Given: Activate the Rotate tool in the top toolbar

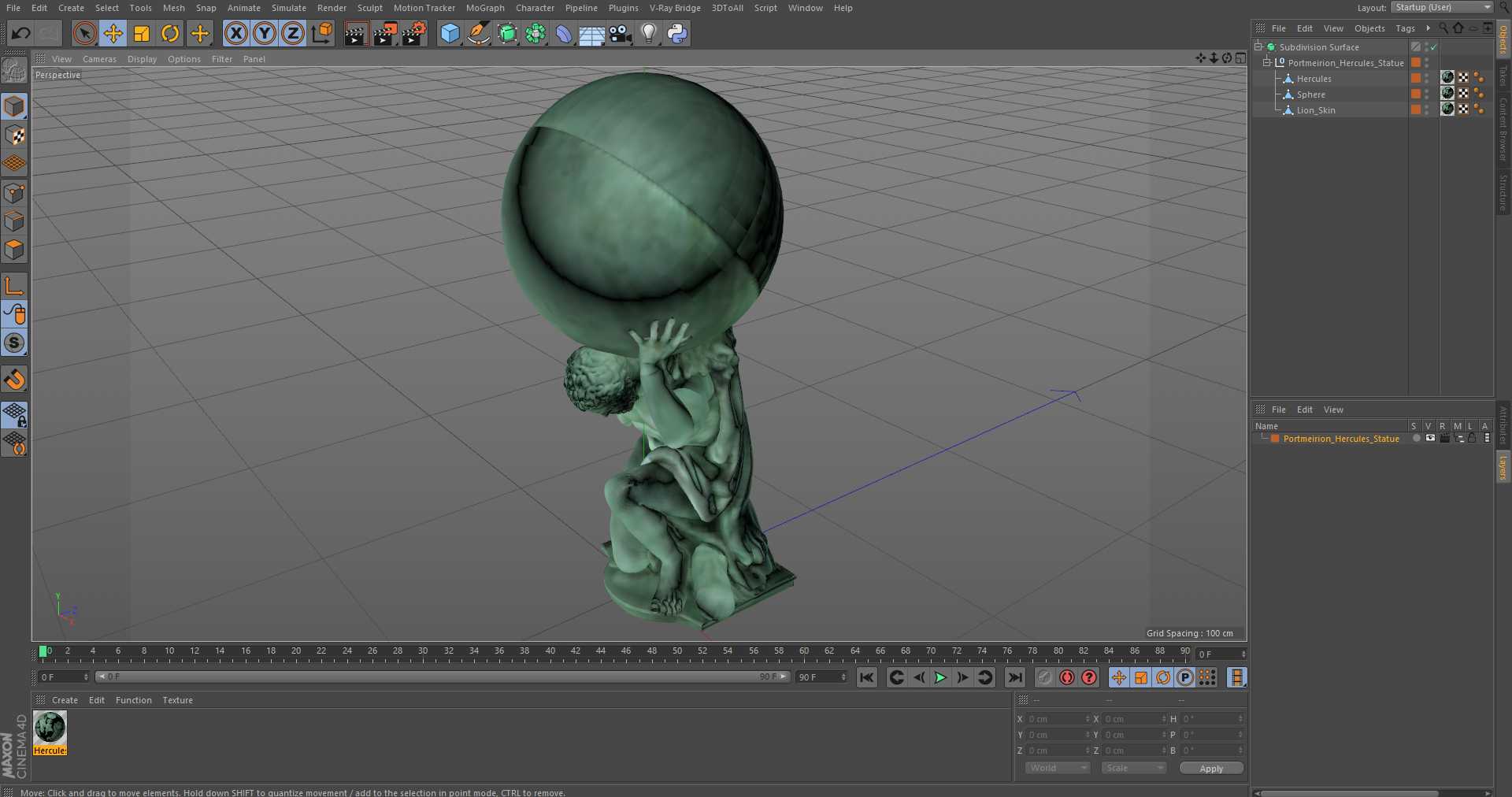Looking at the screenshot, I should pos(170,33).
